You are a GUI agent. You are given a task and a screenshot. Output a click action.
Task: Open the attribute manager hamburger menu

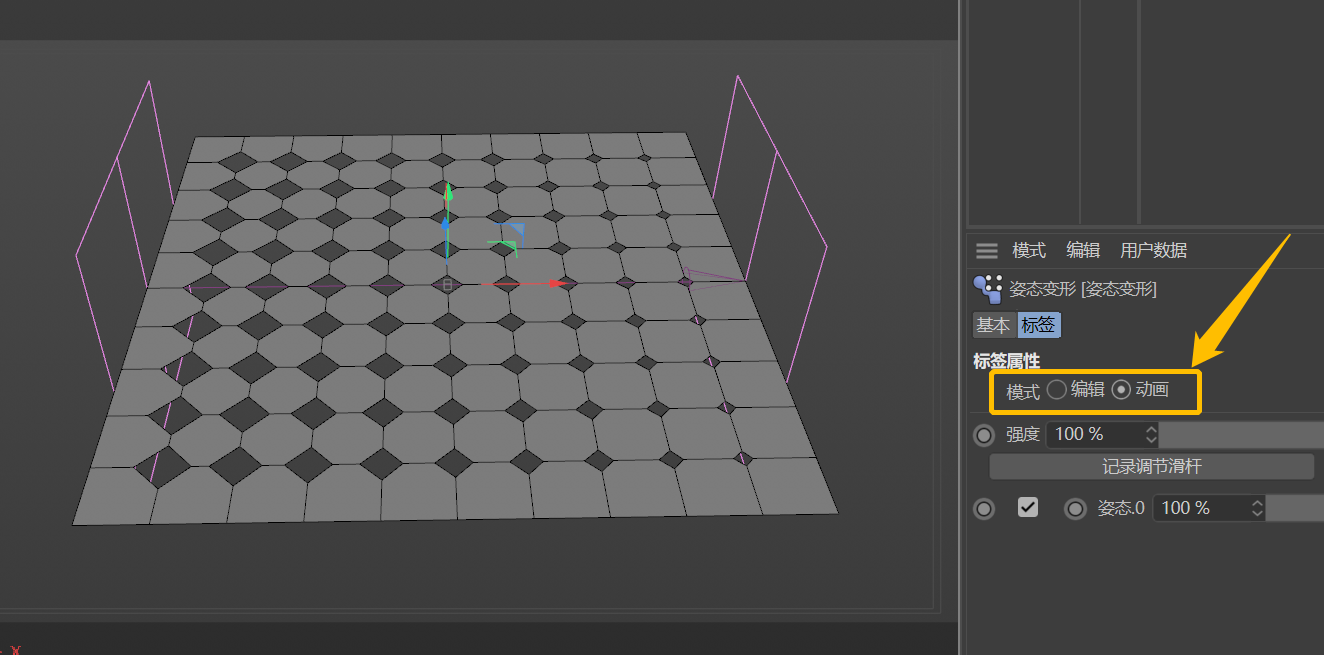point(987,251)
